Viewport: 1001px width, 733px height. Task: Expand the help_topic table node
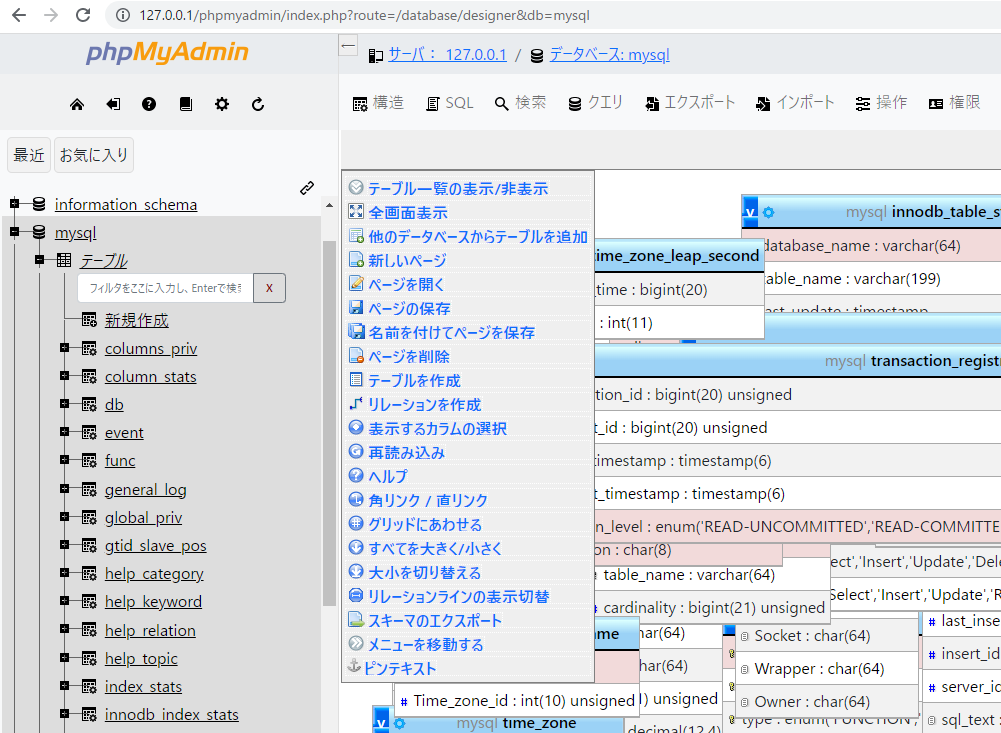coord(64,657)
